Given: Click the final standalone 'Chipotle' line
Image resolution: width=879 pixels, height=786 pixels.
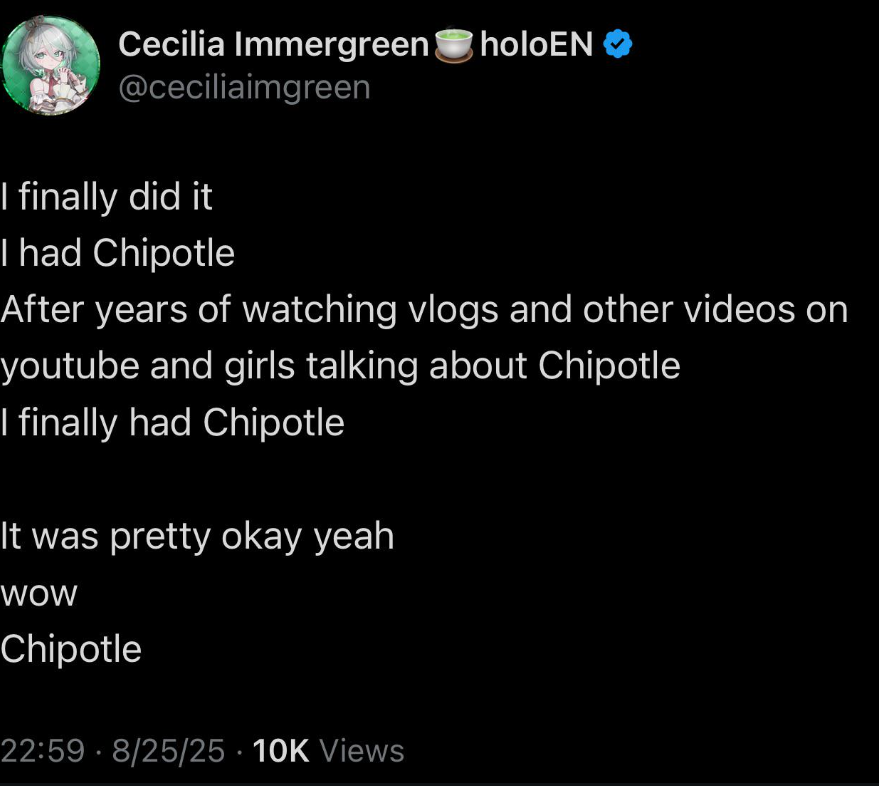Looking at the screenshot, I should coord(71,649).
